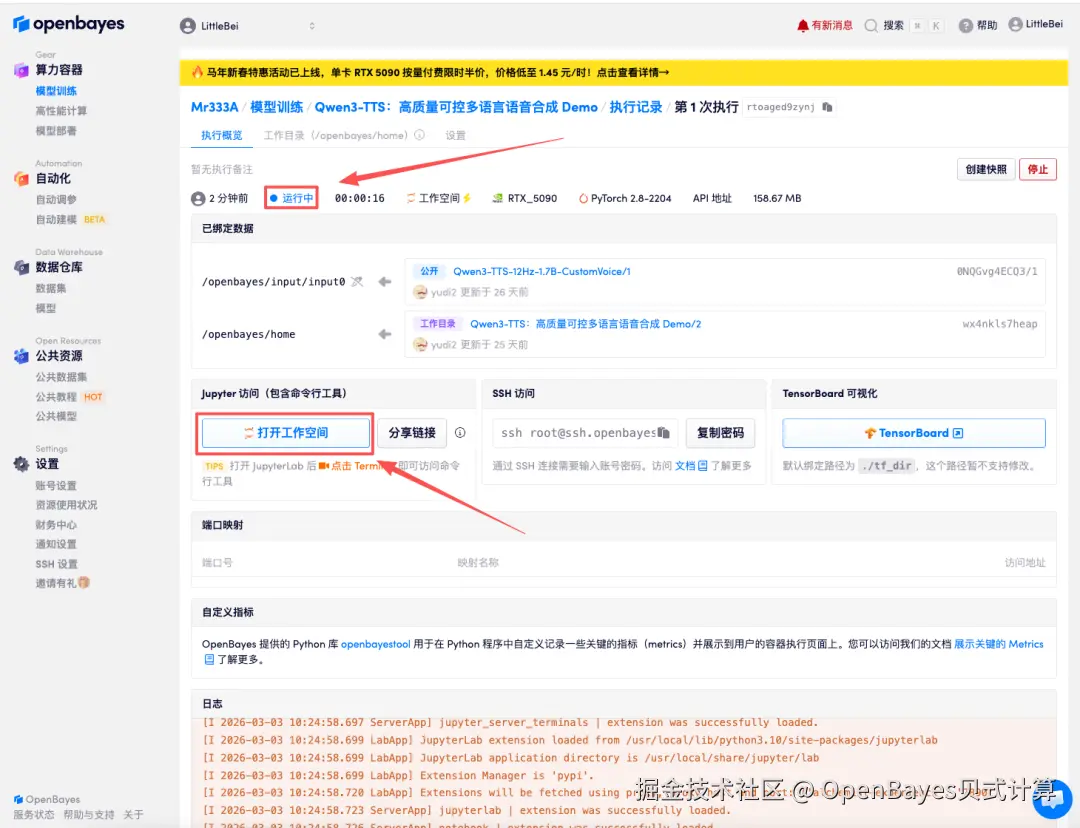Viewport: 1080px width, 828px height.
Task: Click the 算力容器 sidebar icon
Action: [x=21, y=70]
